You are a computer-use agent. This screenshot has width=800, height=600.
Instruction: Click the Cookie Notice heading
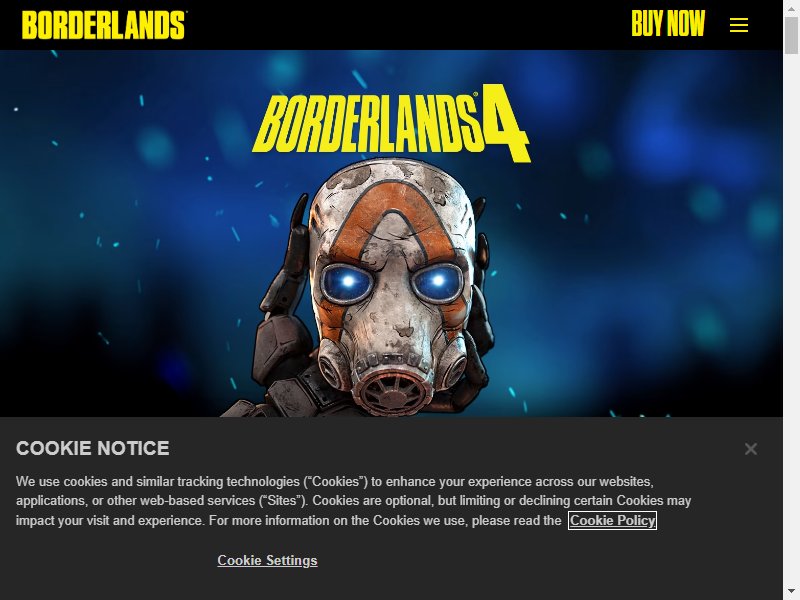click(x=92, y=448)
